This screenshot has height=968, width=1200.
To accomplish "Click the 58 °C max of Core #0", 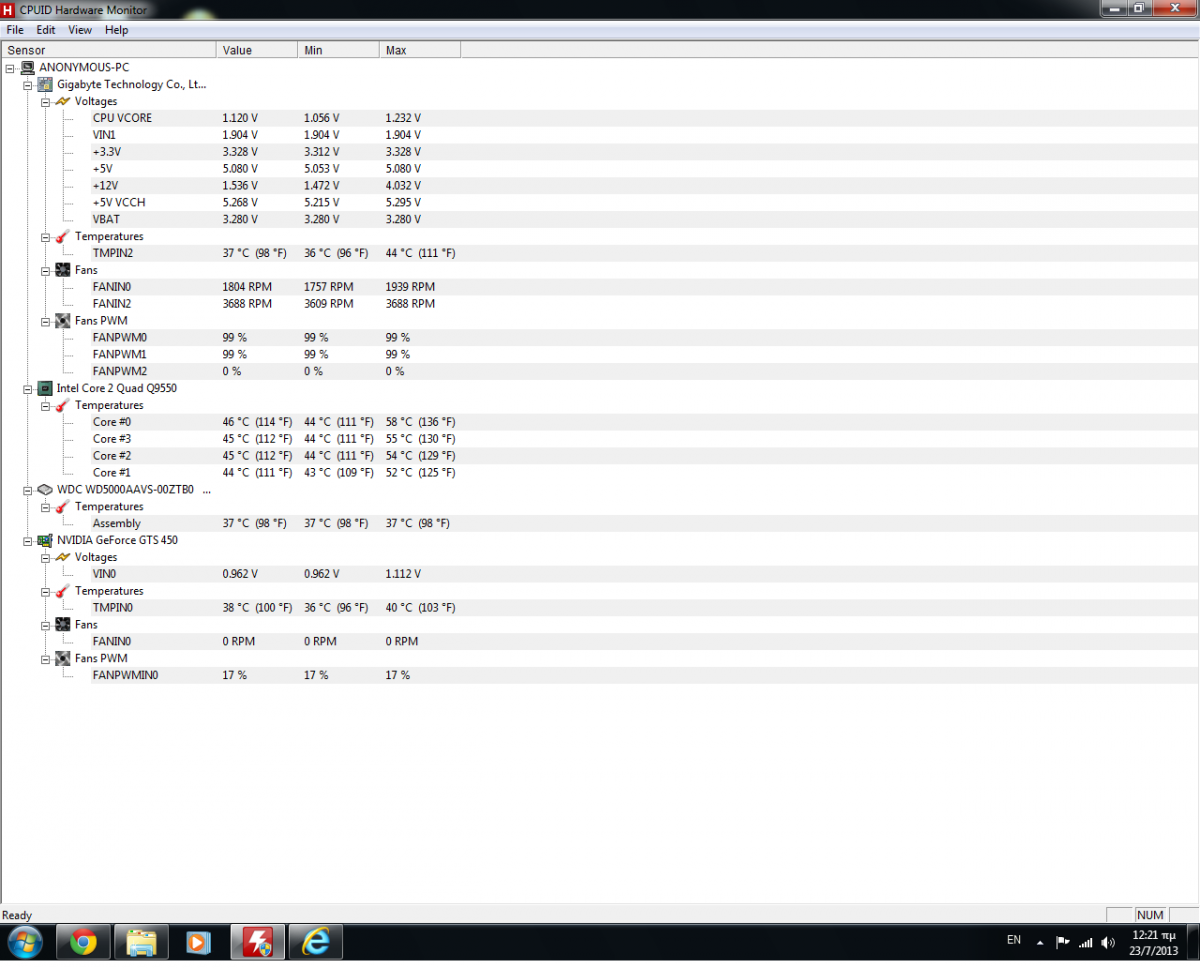I will coord(420,422).
